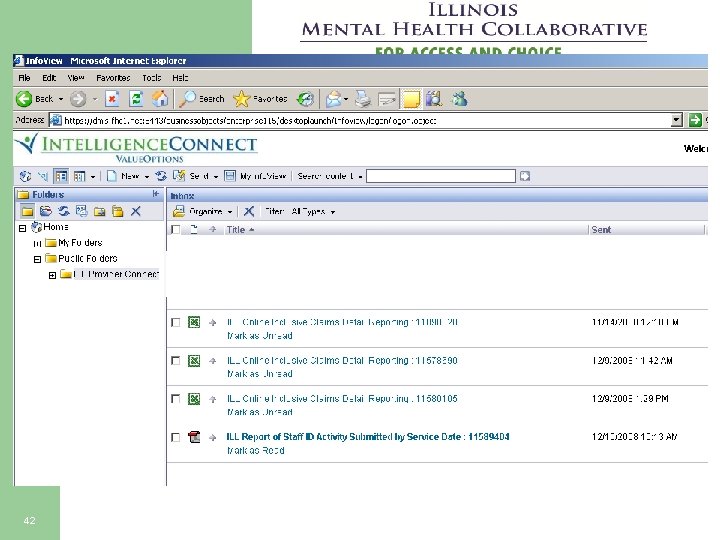Click the grey Forward arrow button
This screenshot has width=720, height=540.
pyautogui.click(x=78, y=99)
